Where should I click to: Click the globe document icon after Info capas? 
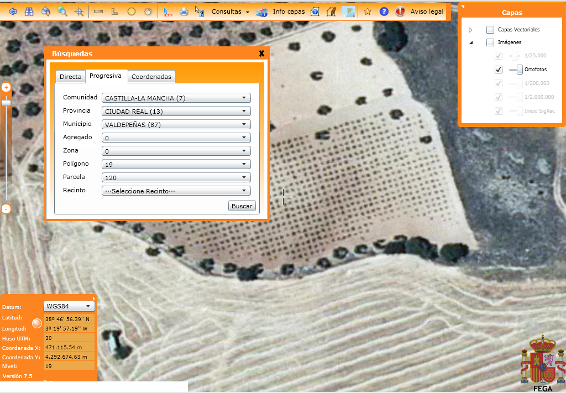tap(315, 12)
